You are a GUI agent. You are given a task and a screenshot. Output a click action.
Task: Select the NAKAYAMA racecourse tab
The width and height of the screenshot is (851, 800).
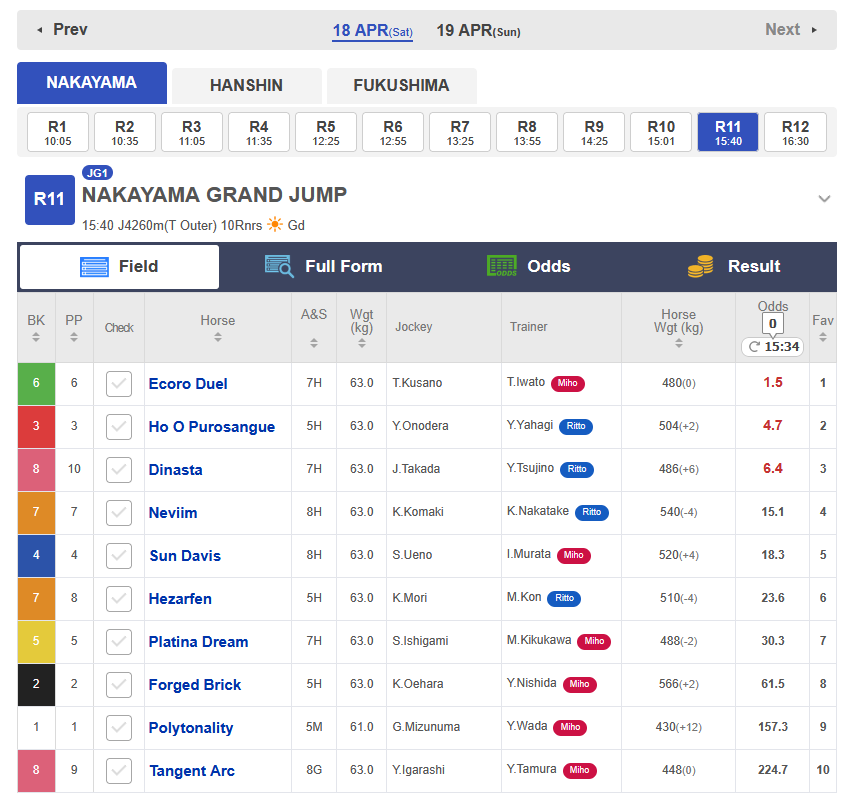[x=92, y=82]
